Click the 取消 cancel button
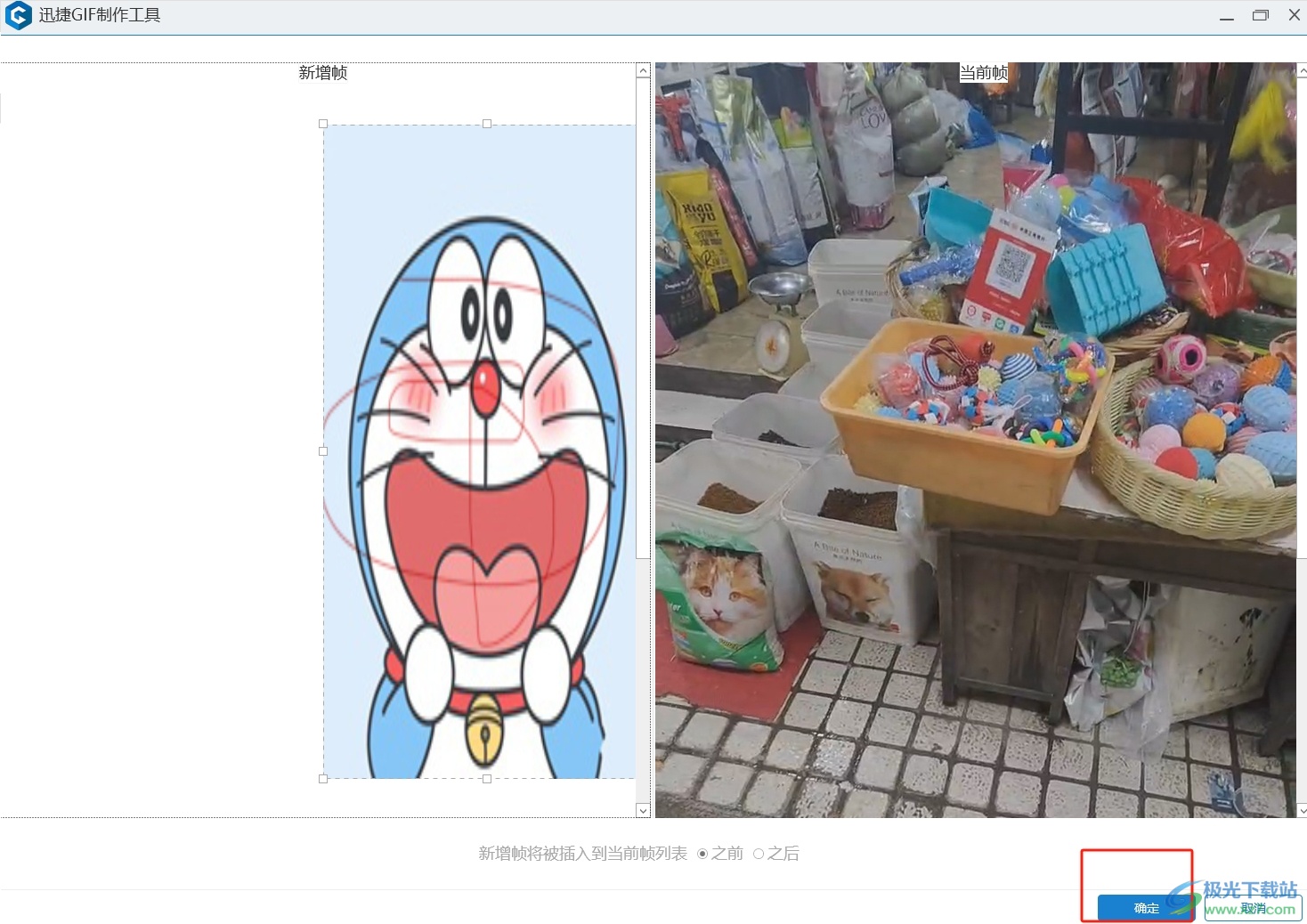 coord(1253,908)
